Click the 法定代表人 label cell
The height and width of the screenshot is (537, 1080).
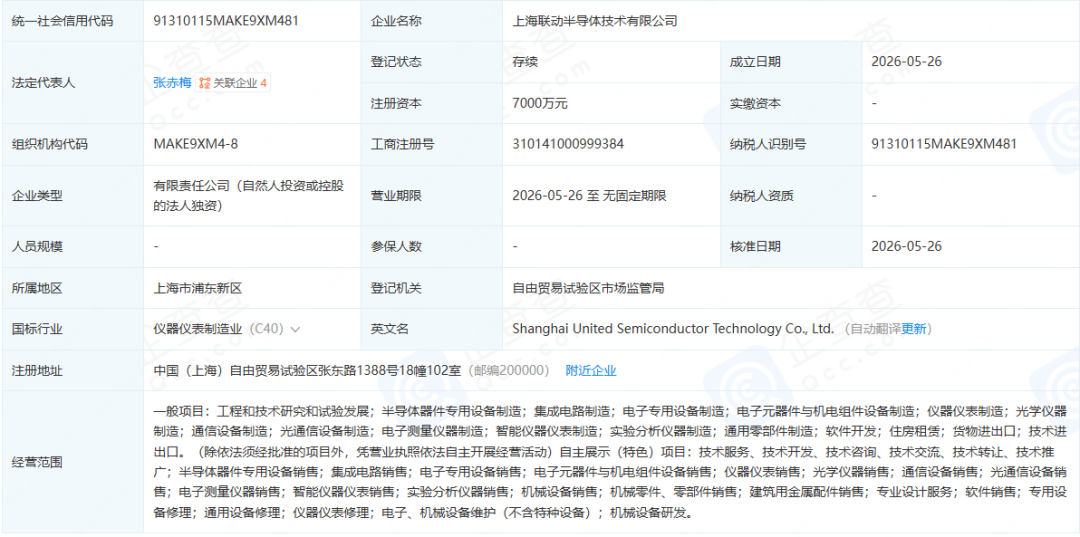tap(72, 83)
